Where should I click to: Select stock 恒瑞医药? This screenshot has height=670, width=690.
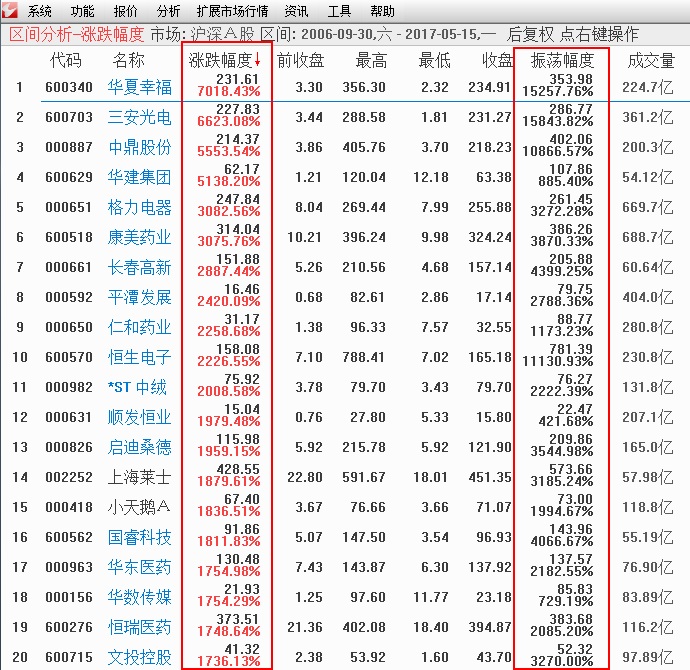(x=139, y=627)
